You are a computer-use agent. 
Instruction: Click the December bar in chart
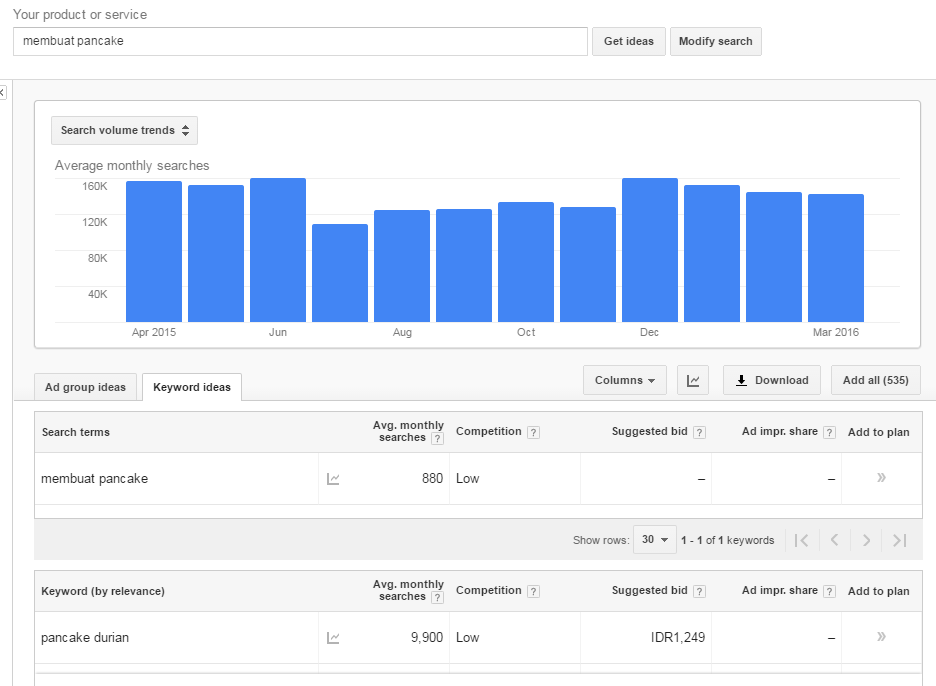[650, 250]
